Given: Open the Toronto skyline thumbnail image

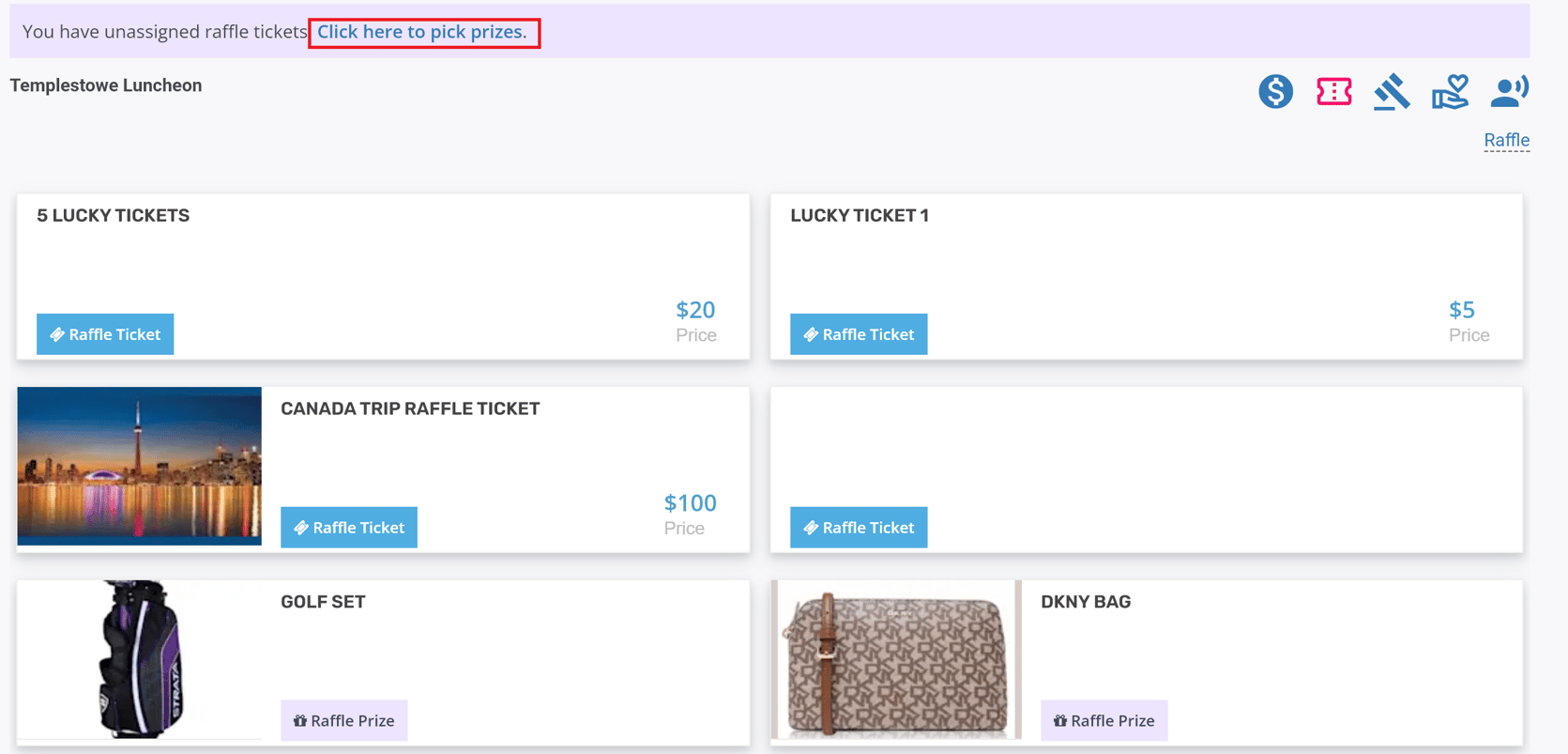Looking at the screenshot, I should click(139, 466).
